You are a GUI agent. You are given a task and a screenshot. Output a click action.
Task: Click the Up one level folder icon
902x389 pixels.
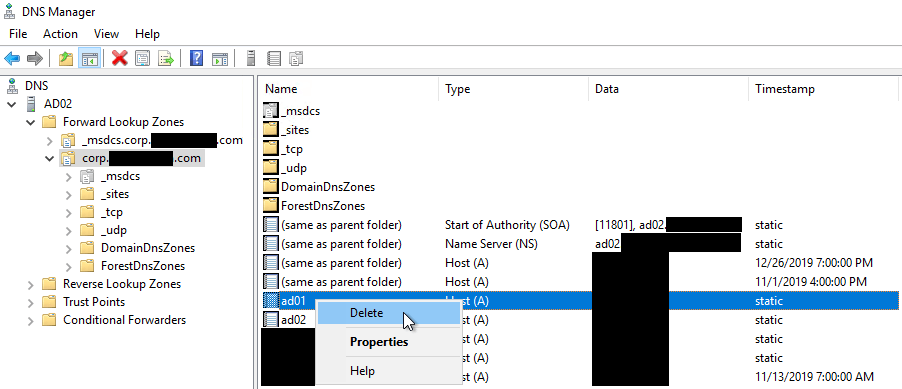coord(66,58)
